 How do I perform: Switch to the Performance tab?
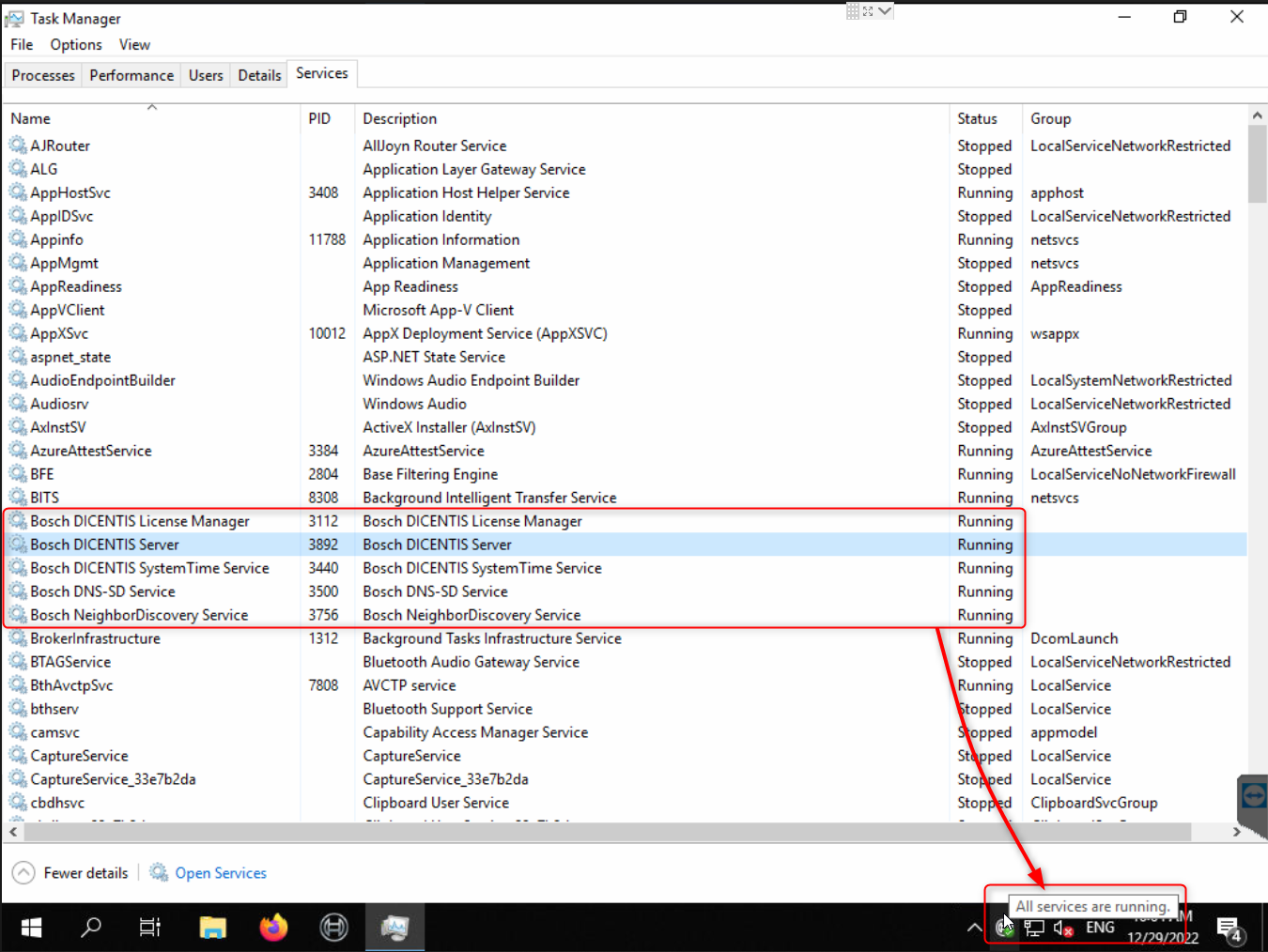131,75
